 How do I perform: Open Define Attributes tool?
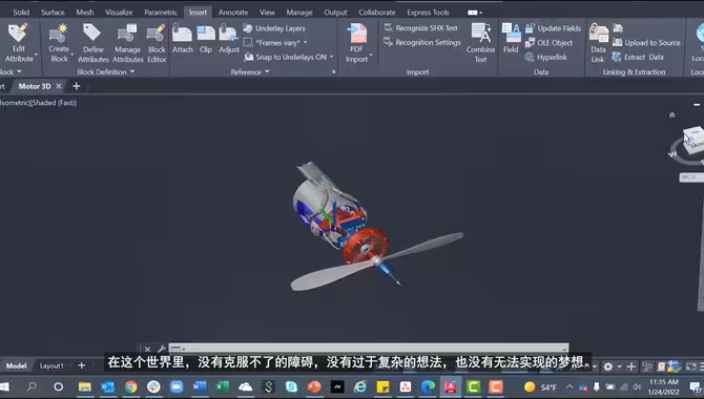click(x=93, y=43)
